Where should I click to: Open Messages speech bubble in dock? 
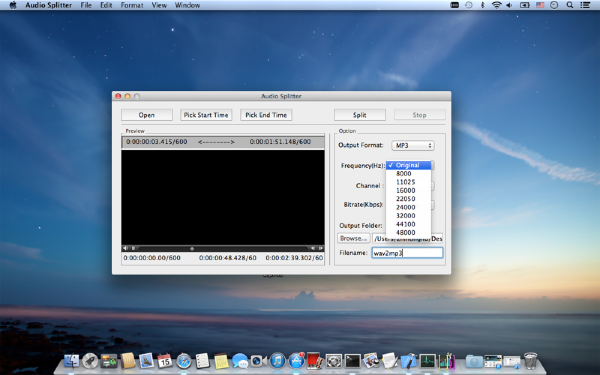point(240,361)
